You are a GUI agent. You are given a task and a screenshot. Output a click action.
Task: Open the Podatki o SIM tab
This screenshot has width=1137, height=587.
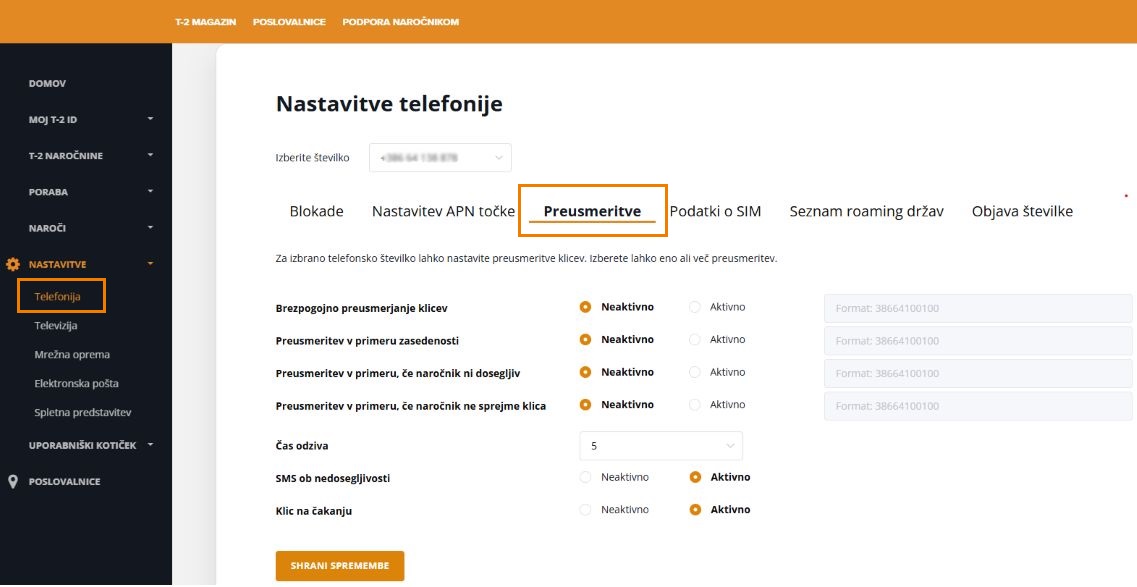tap(715, 211)
